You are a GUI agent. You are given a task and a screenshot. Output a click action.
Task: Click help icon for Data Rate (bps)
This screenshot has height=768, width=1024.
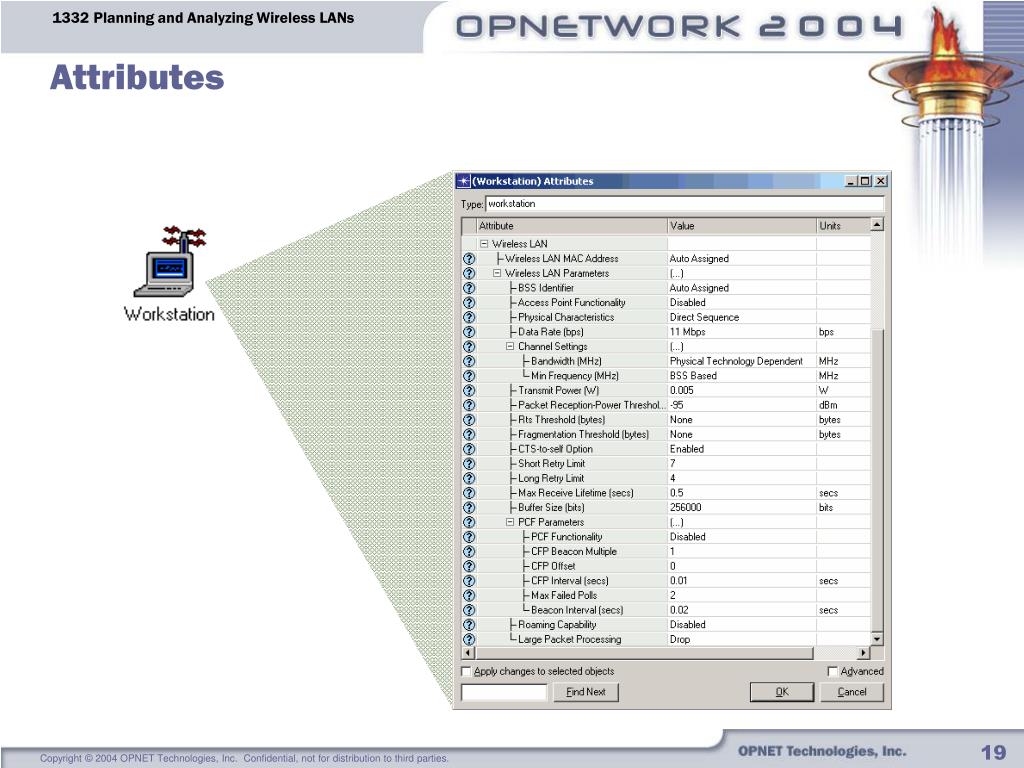pyautogui.click(x=469, y=332)
